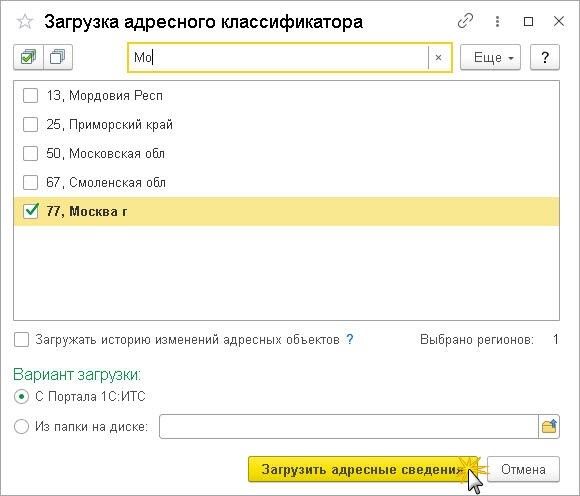Expand the Еще dropdown menu

490,57
